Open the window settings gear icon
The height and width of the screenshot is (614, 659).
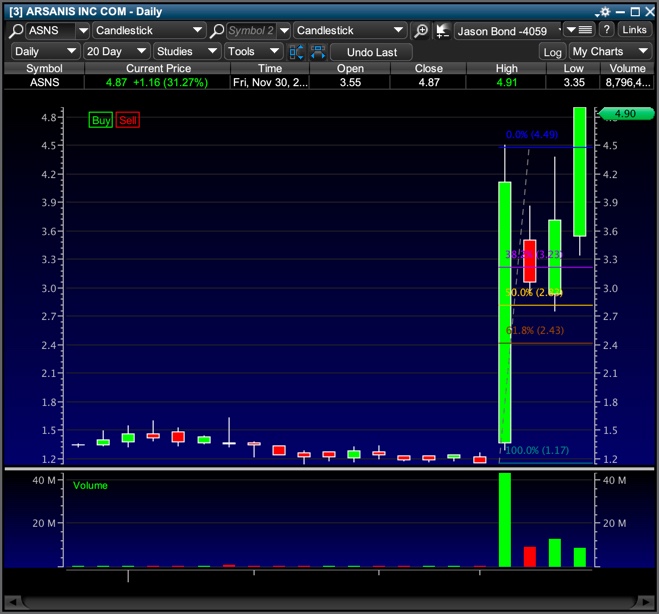(x=604, y=11)
